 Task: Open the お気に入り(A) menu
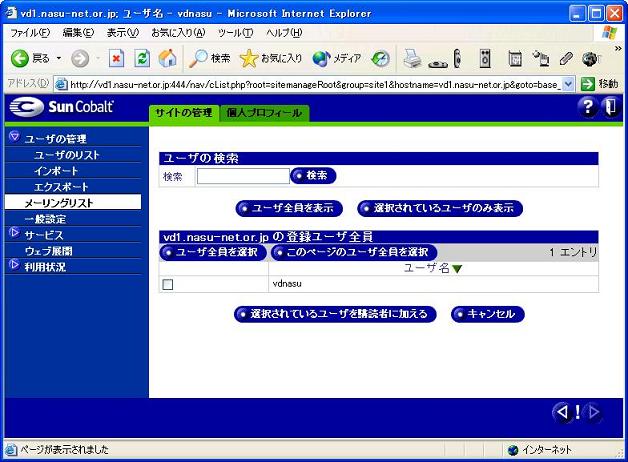pos(178,33)
